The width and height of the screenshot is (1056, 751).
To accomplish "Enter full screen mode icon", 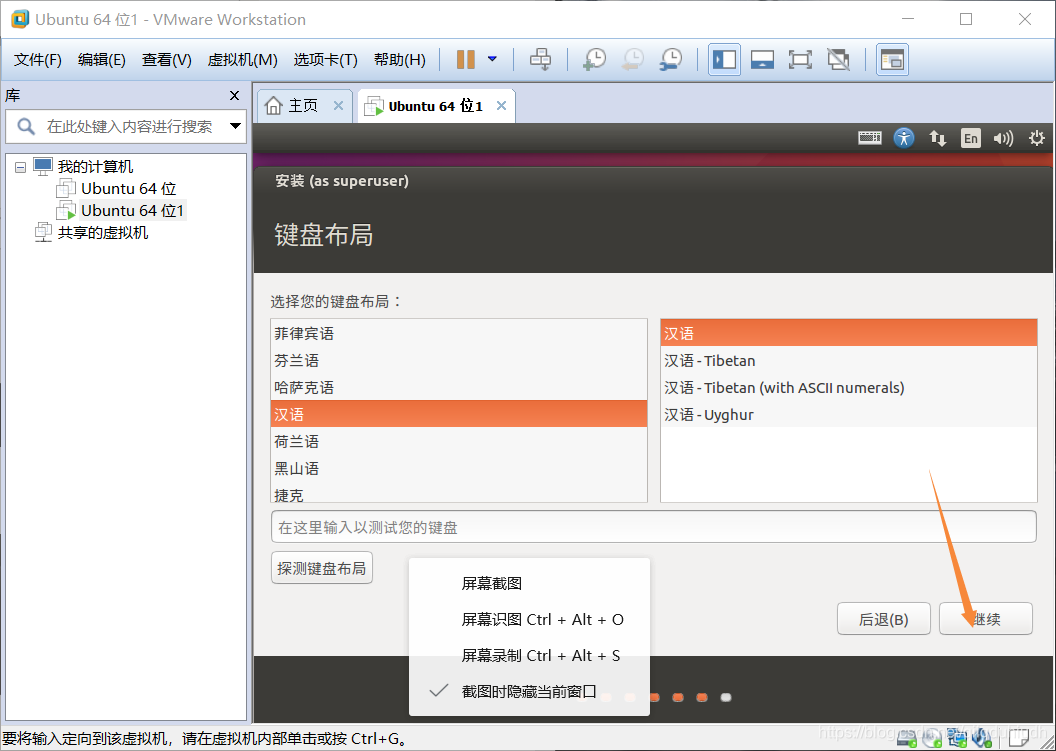I will point(800,59).
